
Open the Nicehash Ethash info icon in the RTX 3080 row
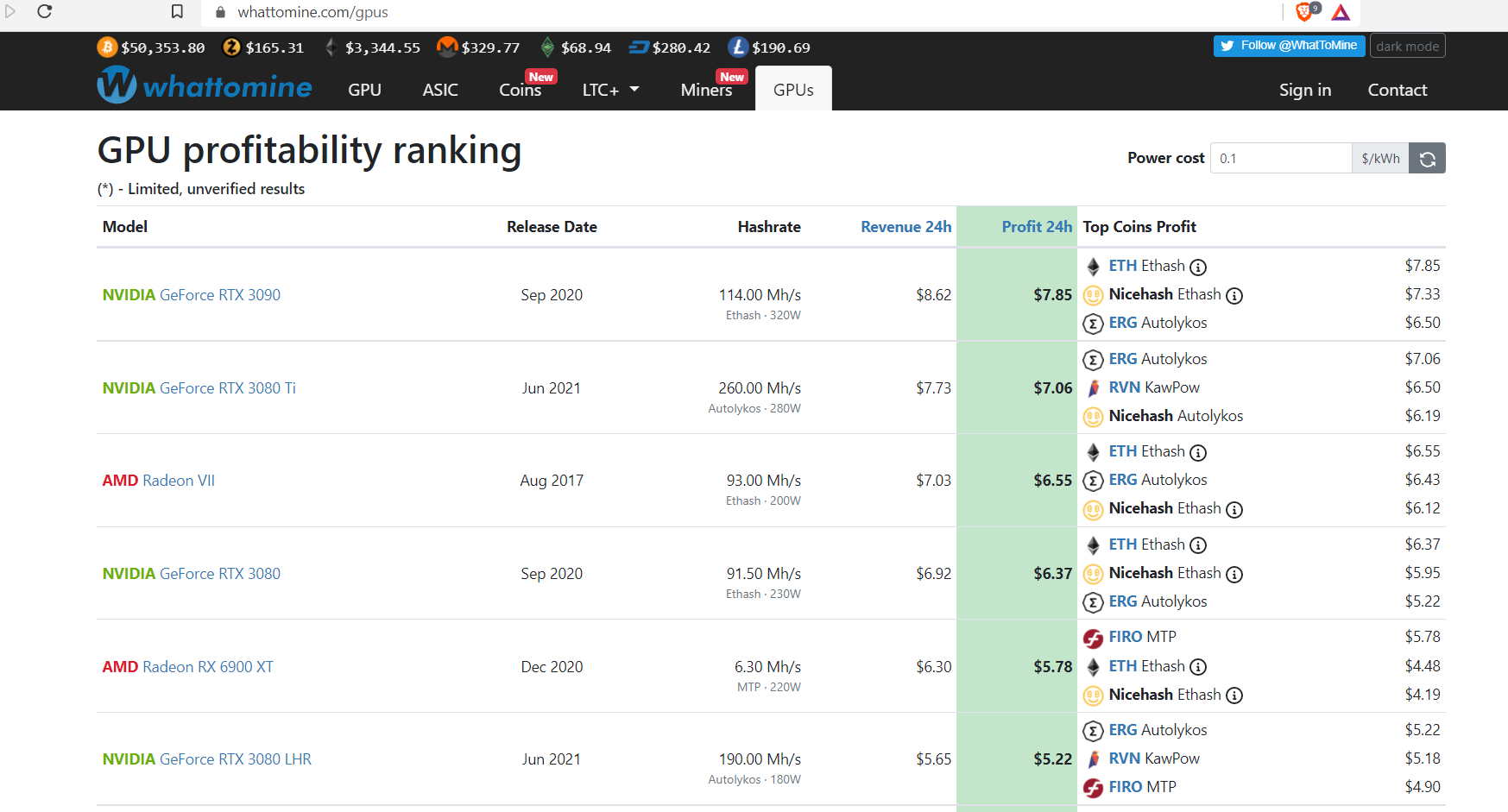(1234, 575)
